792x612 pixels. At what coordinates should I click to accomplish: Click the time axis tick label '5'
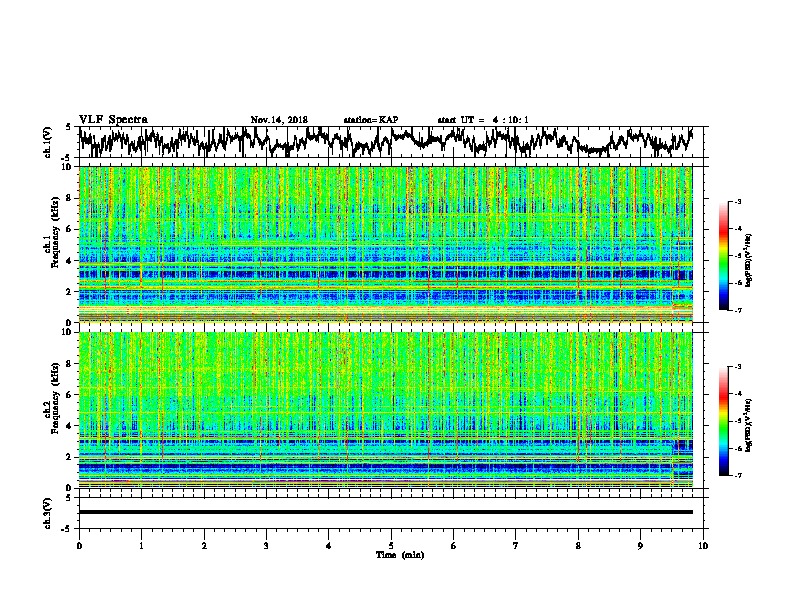pos(391,546)
